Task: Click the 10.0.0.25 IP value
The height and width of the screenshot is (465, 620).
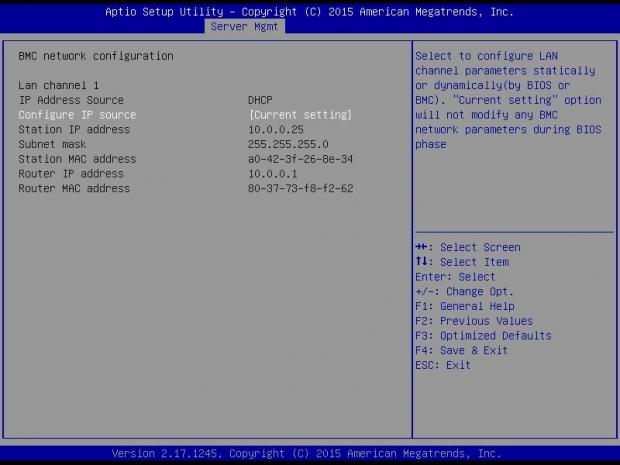Action: pos(276,129)
